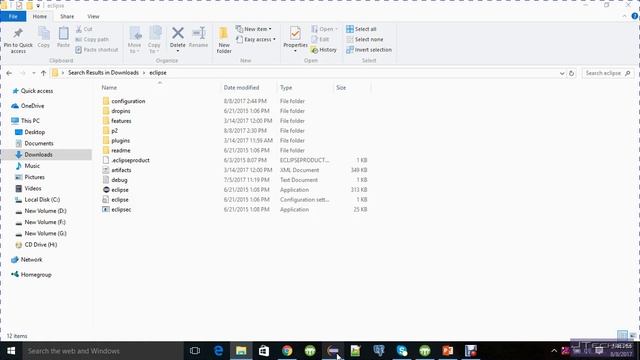The image size is (640, 360).
Task: Click Copy path command
Action: pos(92,39)
